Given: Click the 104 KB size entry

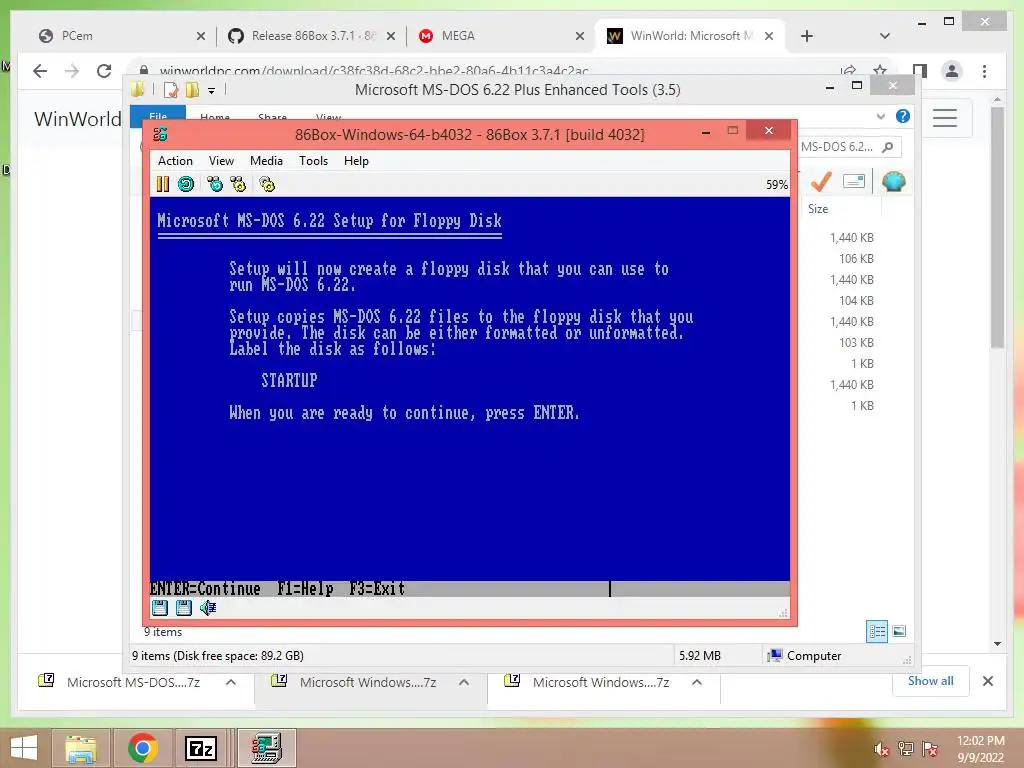Looking at the screenshot, I should click(x=856, y=300).
